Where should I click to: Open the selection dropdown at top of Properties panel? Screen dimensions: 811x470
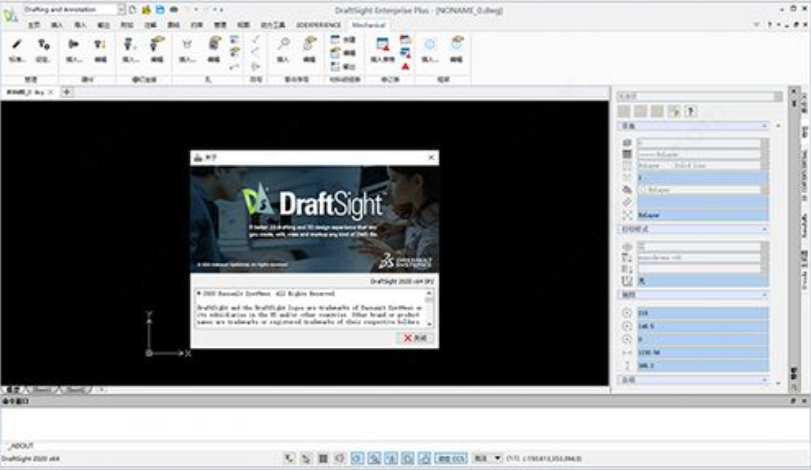(699, 96)
